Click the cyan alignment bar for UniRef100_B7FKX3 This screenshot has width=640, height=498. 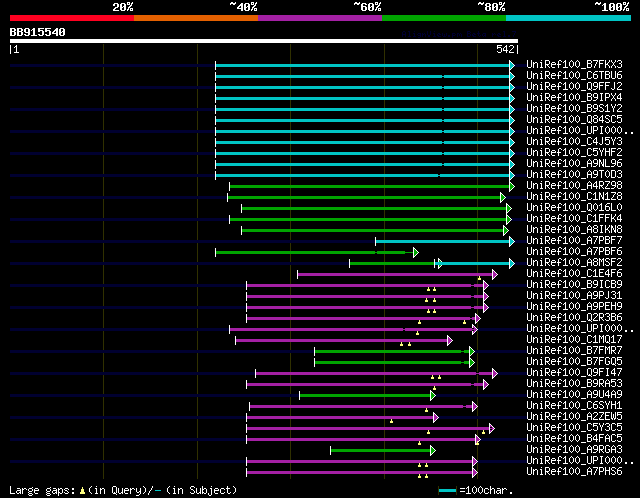(x=363, y=65)
